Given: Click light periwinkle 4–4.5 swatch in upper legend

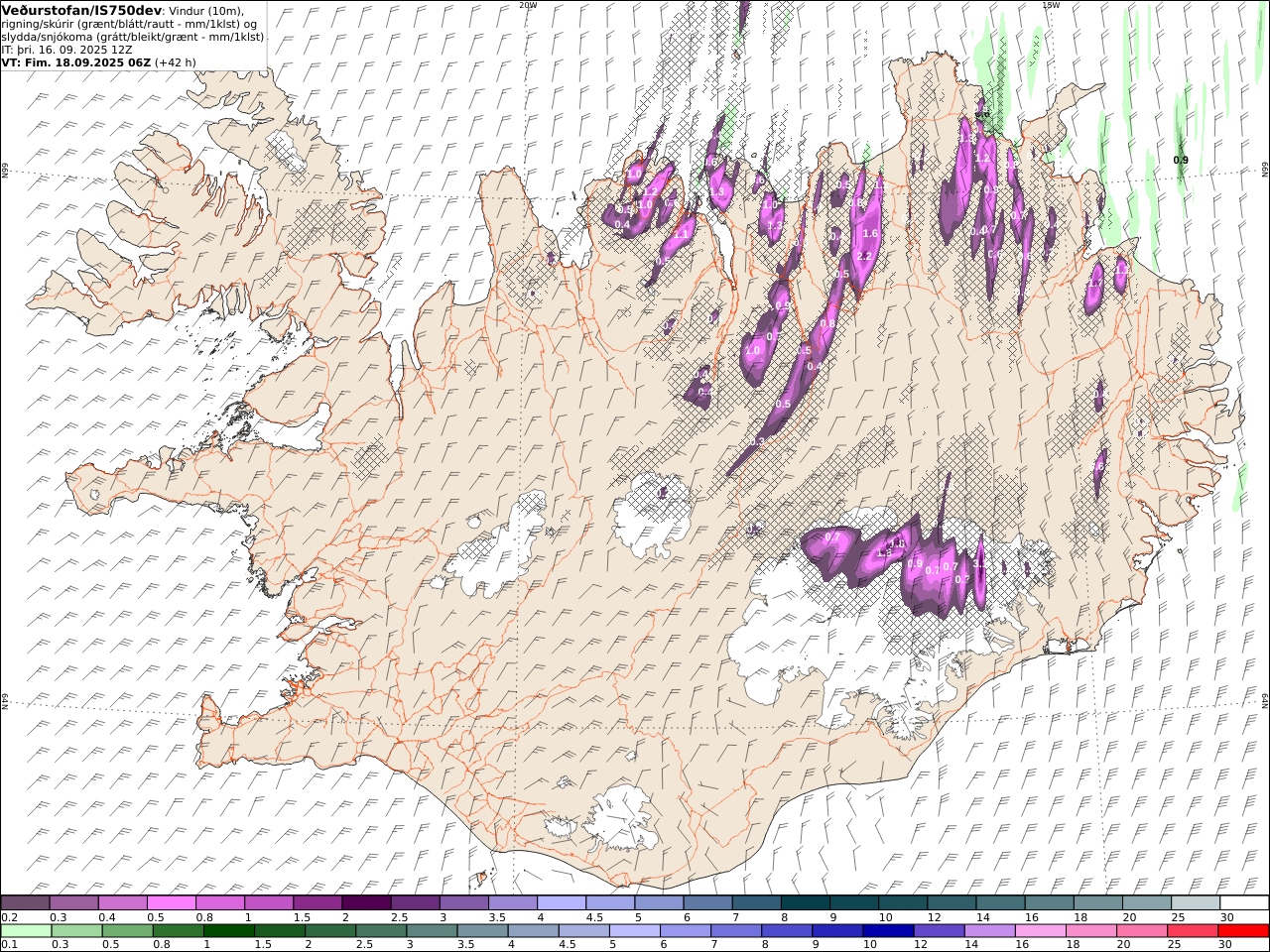Looking at the screenshot, I should tap(562, 903).
